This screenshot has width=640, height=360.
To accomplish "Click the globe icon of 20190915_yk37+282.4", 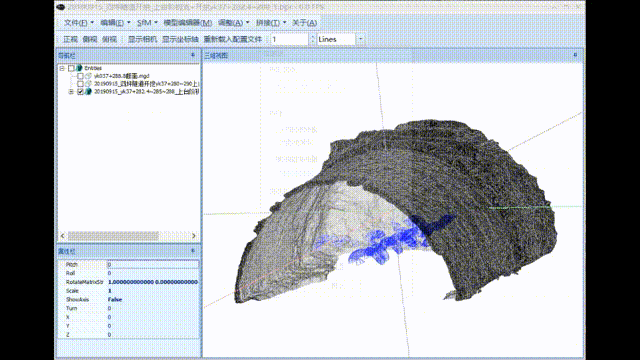I will click(x=88, y=92).
